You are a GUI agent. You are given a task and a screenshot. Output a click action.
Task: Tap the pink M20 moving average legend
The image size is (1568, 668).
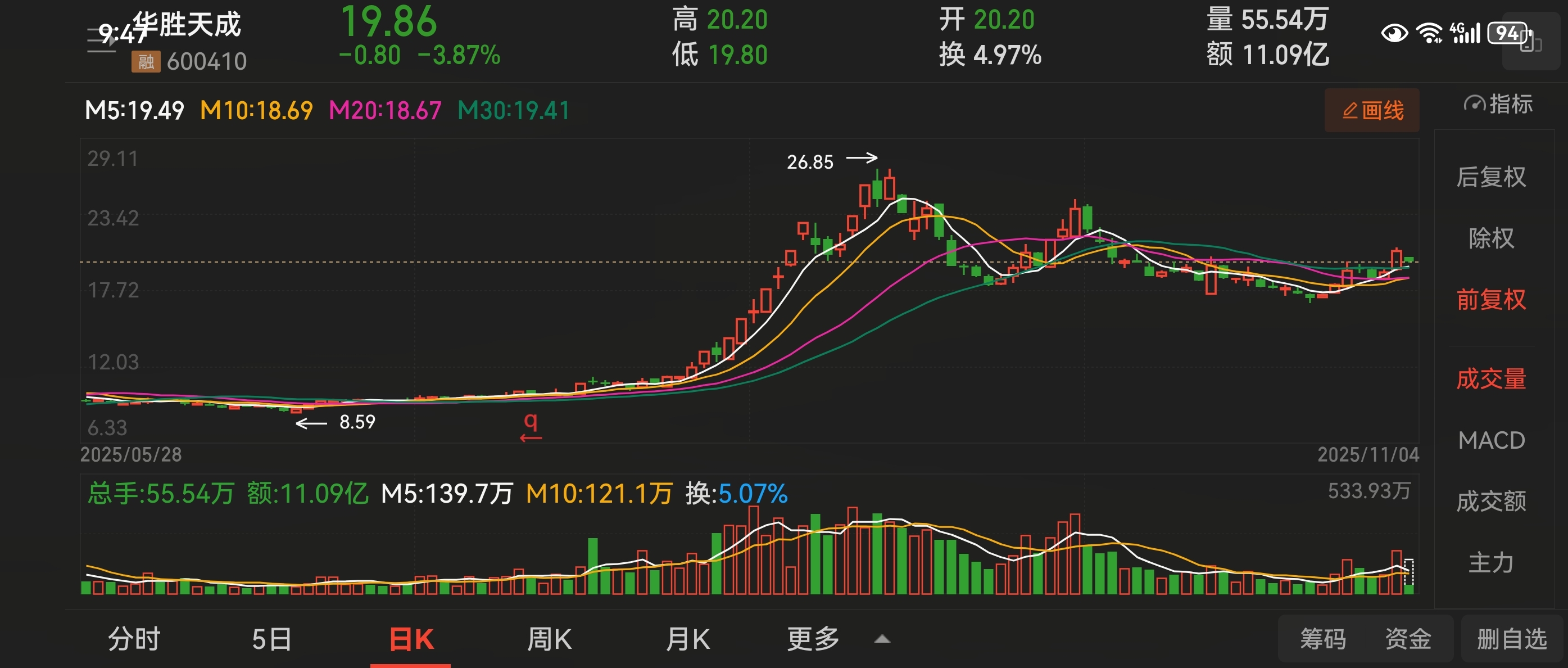[x=385, y=110]
